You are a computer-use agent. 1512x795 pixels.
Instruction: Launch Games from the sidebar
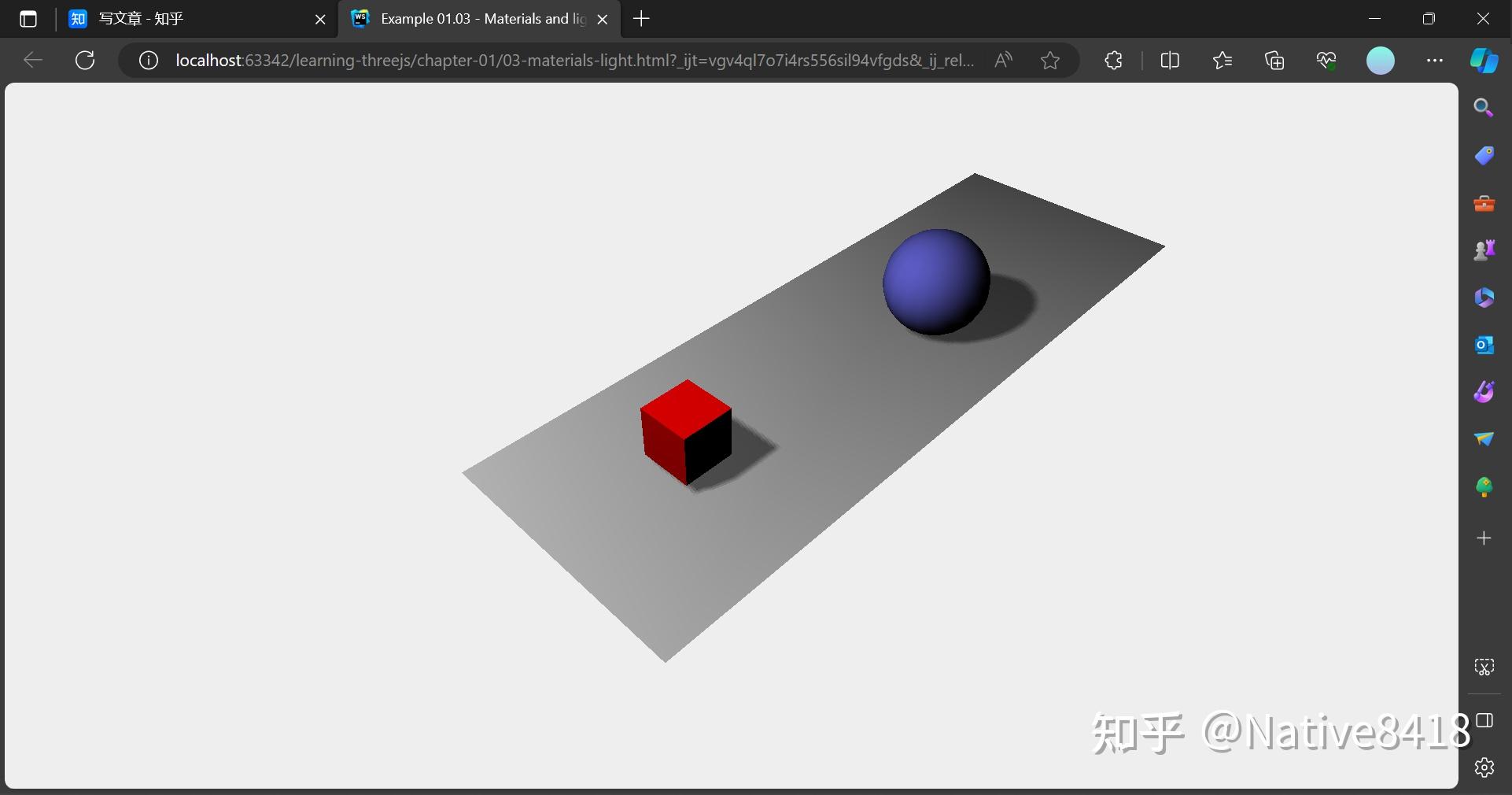pos(1484,250)
